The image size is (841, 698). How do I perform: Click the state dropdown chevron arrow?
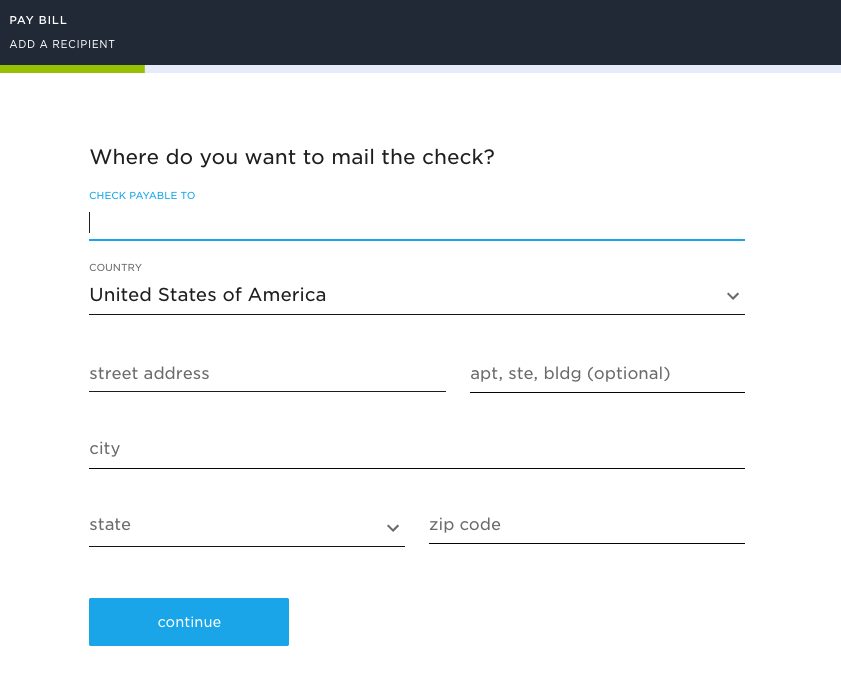click(x=393, y=528)
